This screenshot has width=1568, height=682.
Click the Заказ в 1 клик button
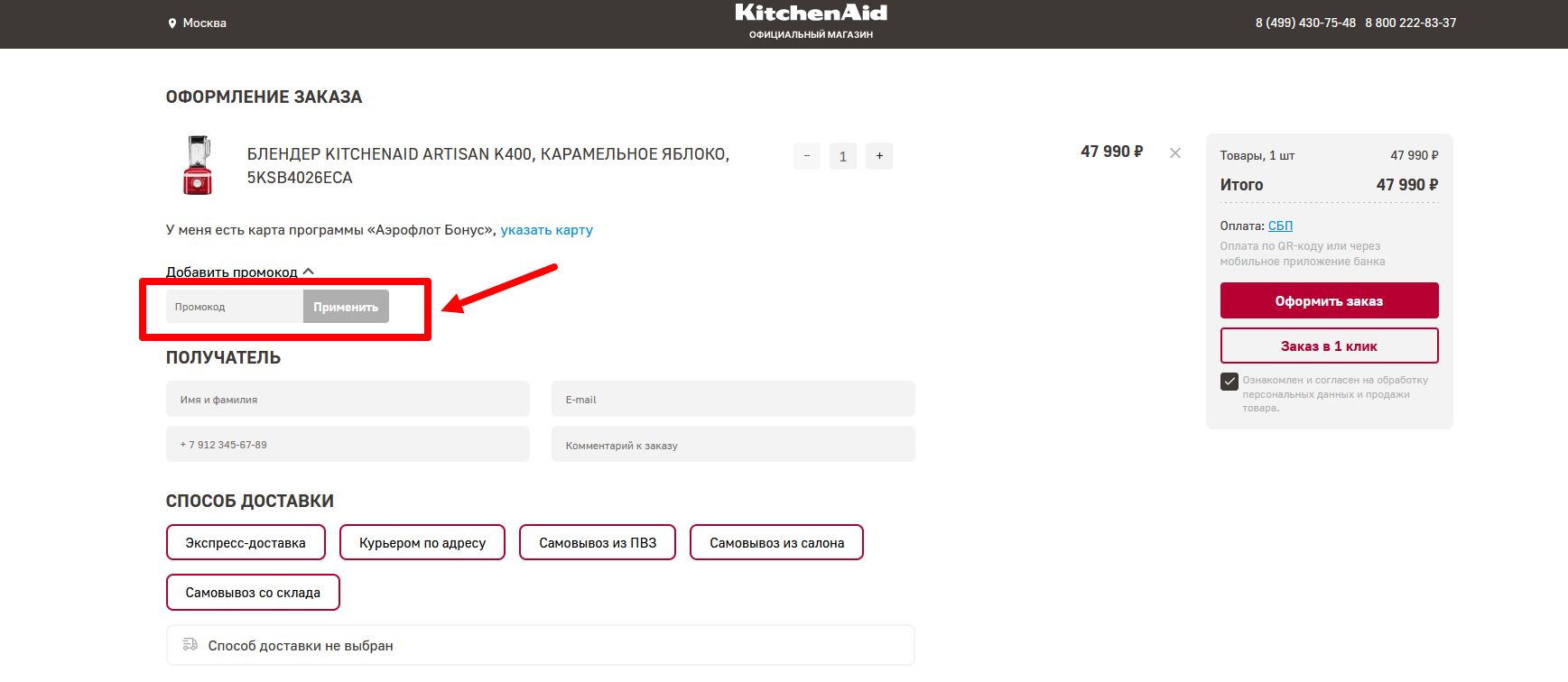tap(1329, 346)
